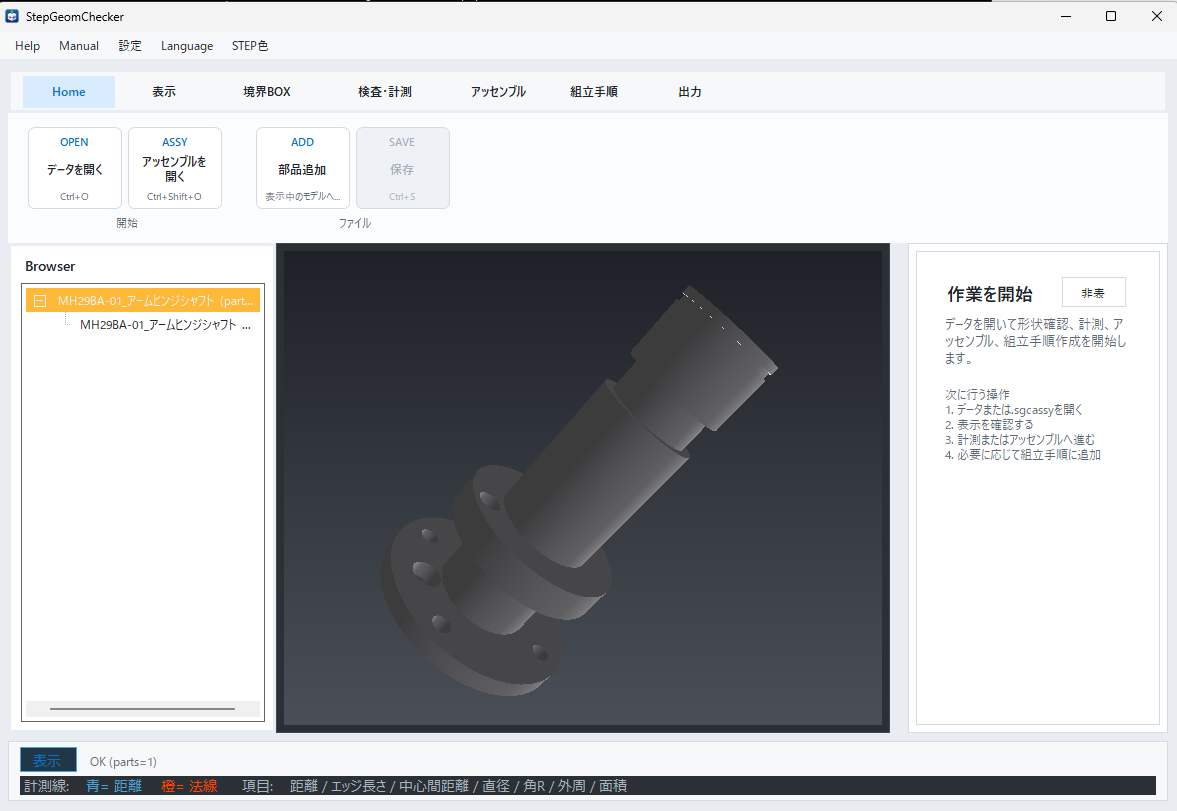Switch to the 組立手順 tab
The width and height of the screenshot is (1177, 811).
(594, 92)
